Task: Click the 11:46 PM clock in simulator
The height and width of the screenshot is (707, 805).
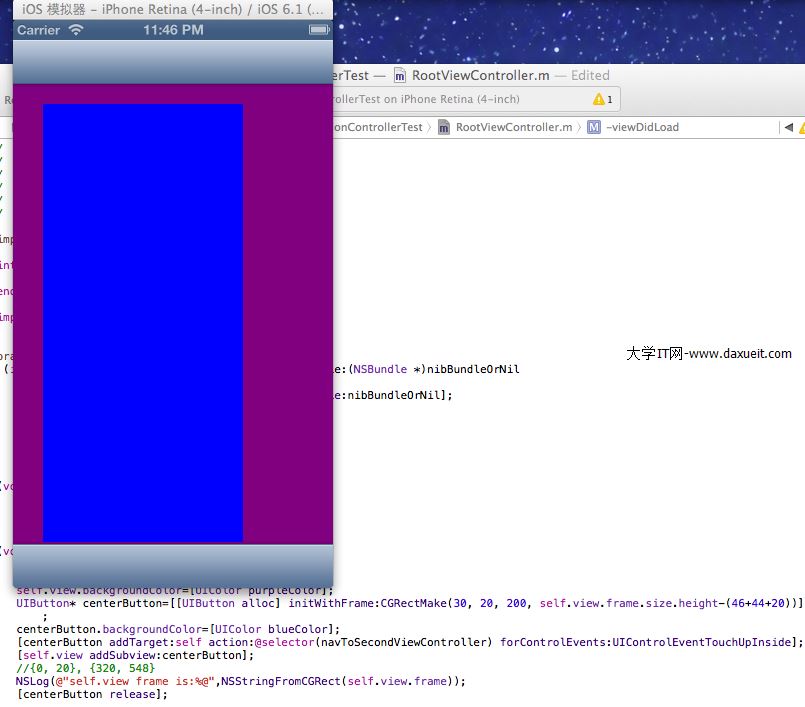Action: [x=173, y=30]
